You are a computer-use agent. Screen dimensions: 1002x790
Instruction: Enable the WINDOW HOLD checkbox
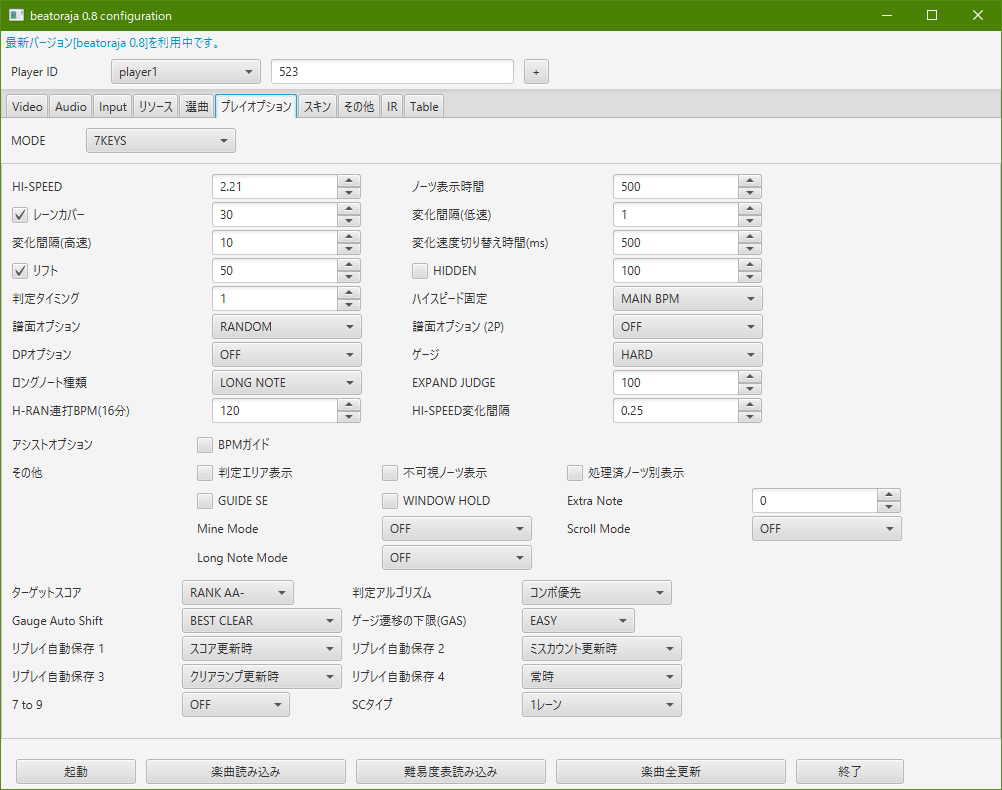[390, 501]
